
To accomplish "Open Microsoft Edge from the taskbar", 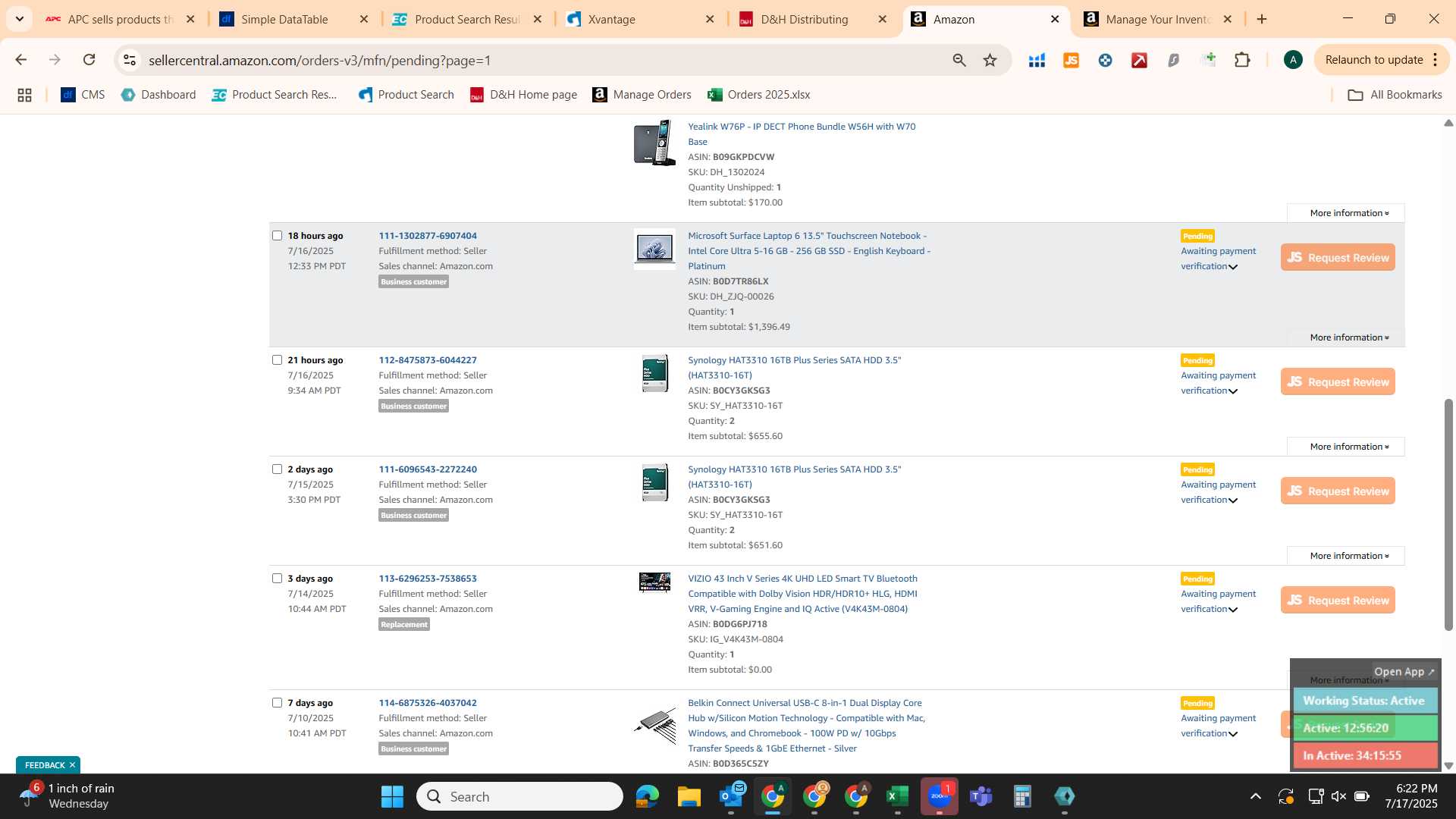I will click(647, 796).
